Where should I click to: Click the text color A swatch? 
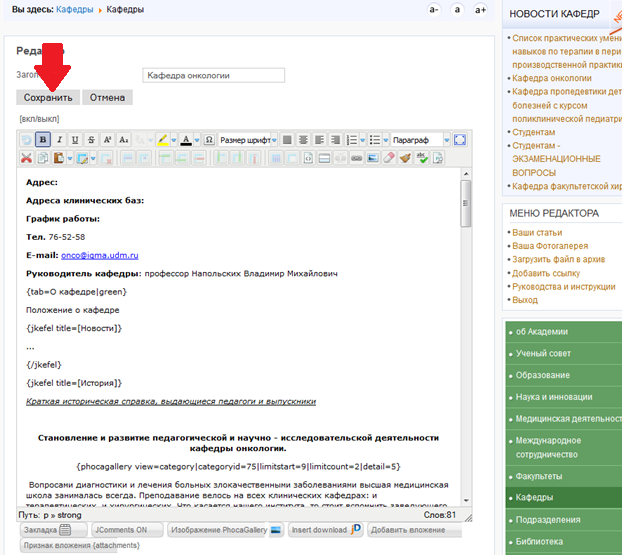[186, 140]
